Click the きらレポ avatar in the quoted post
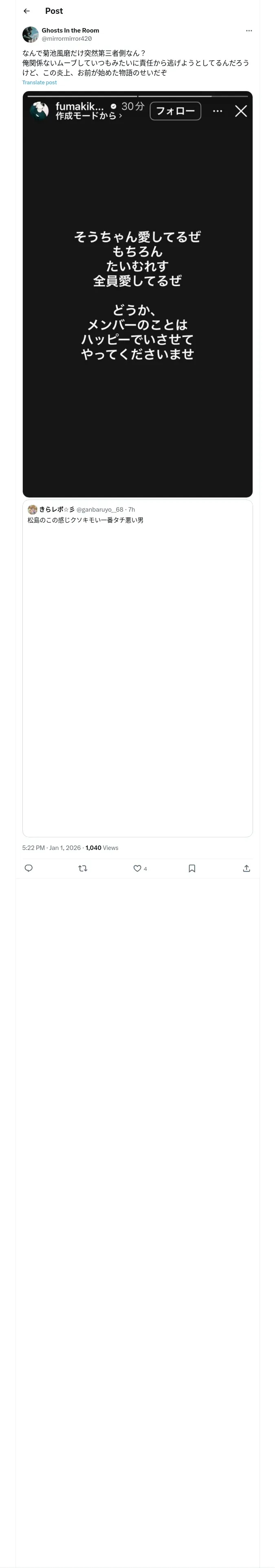The width and height of the screenshot is (275, 1568). 32,510
